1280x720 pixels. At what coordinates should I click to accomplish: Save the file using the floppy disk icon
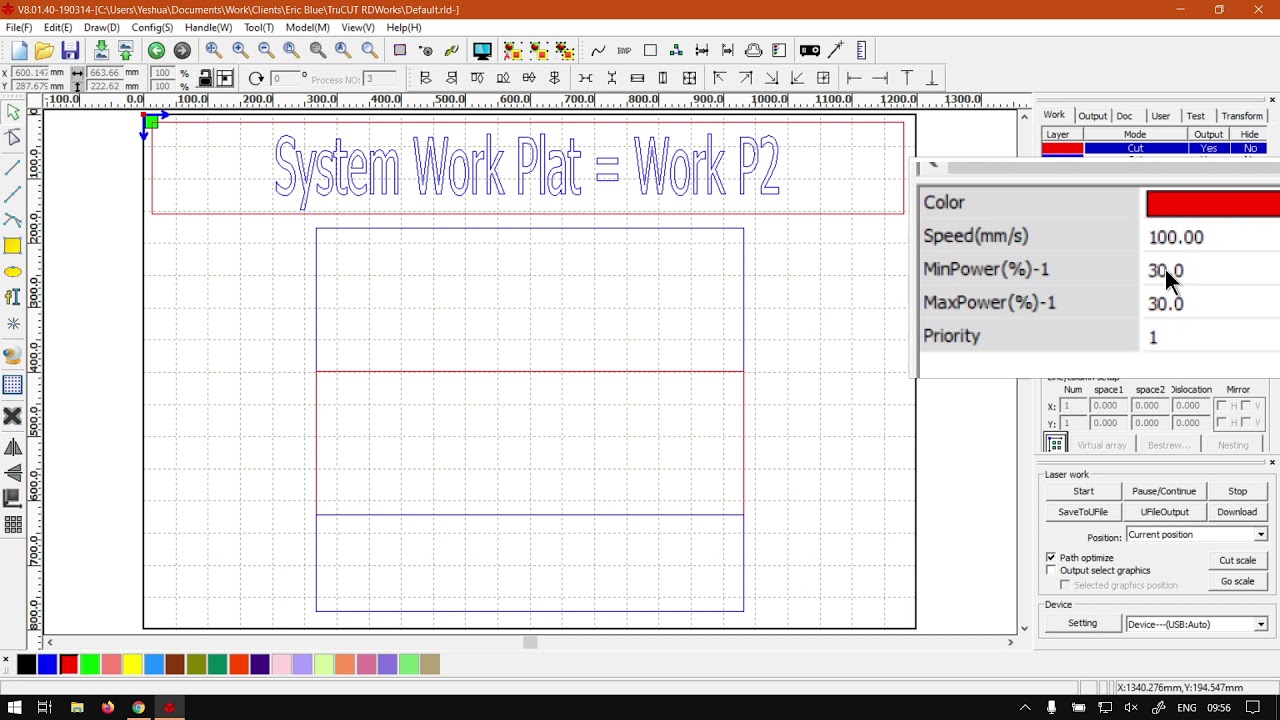[70, 51]
